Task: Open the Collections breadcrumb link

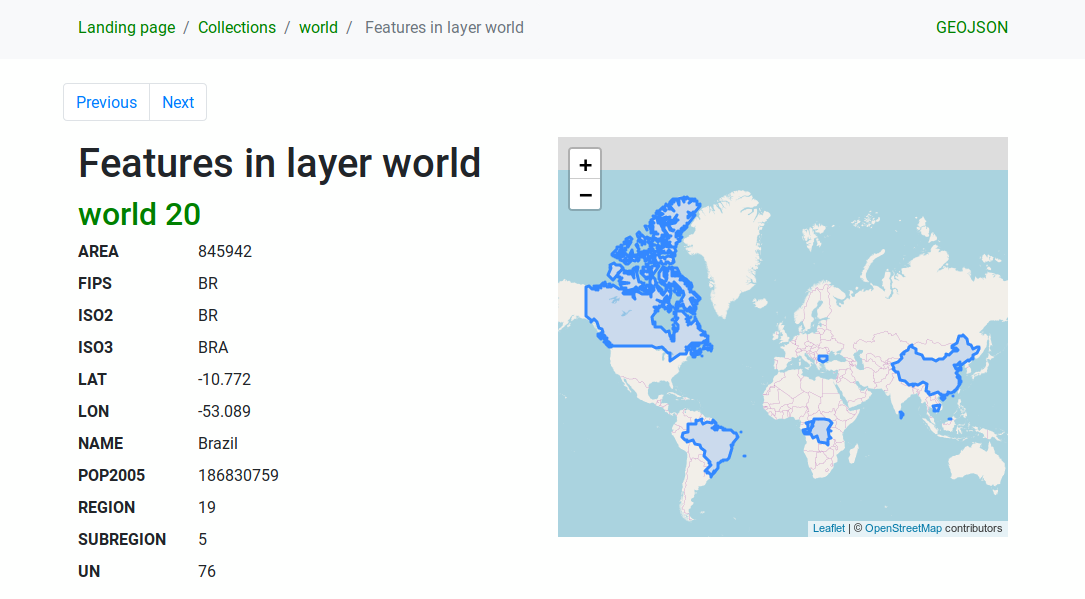Action: [237, 28]
